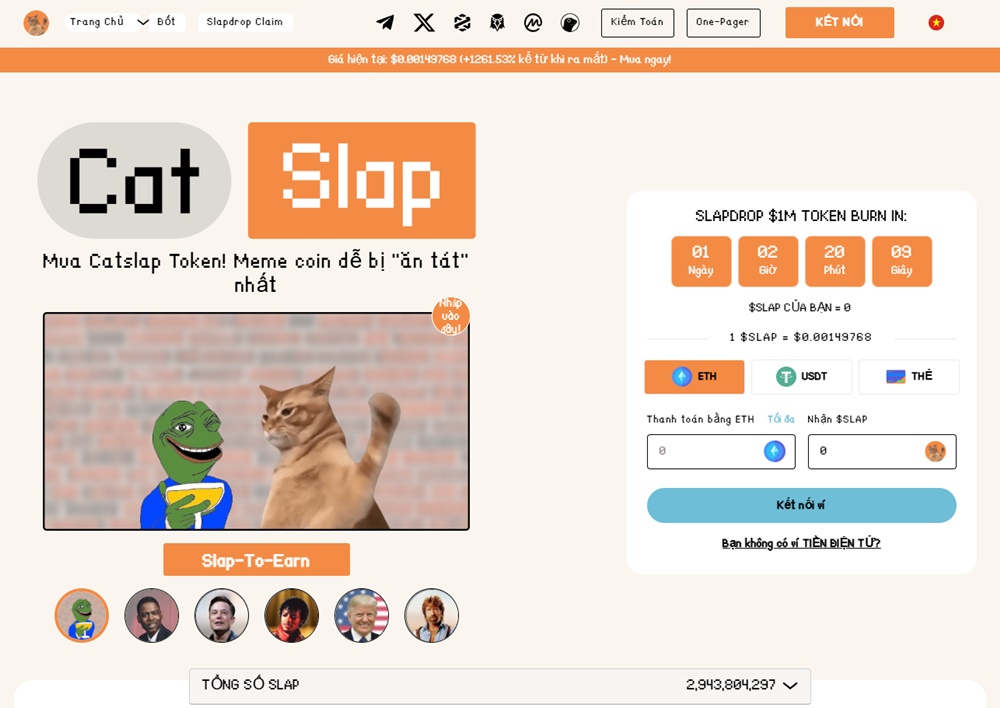Open the Slapdrop Claim menu item

(x=245, y=22)
